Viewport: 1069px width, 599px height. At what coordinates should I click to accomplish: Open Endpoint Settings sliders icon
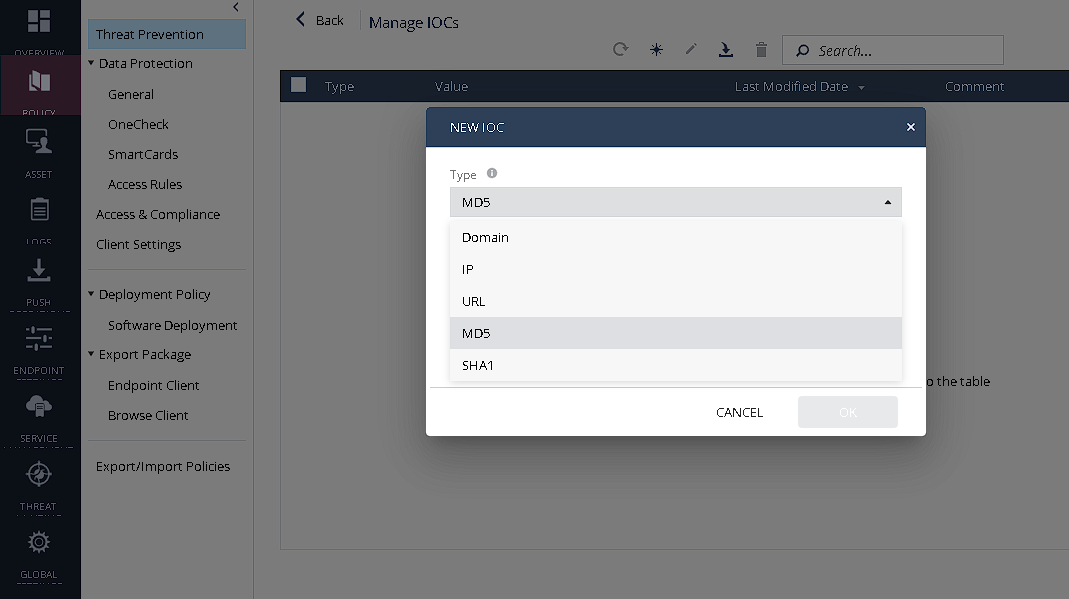tap(39, 338)
